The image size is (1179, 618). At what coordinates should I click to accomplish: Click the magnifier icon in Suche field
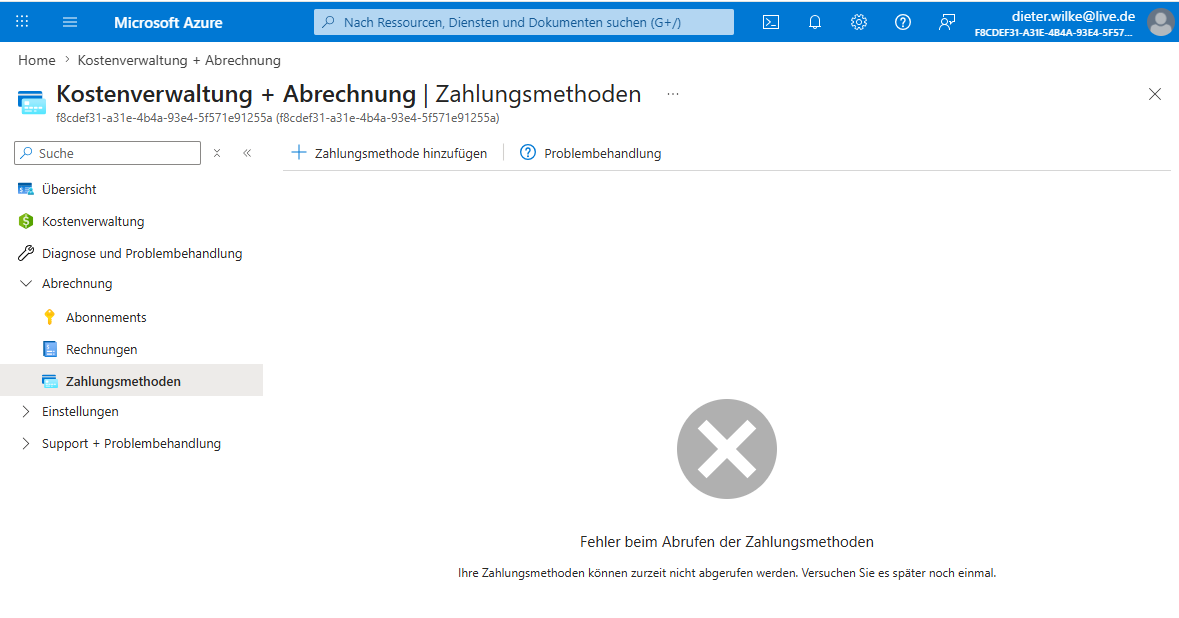coord(27,153)
